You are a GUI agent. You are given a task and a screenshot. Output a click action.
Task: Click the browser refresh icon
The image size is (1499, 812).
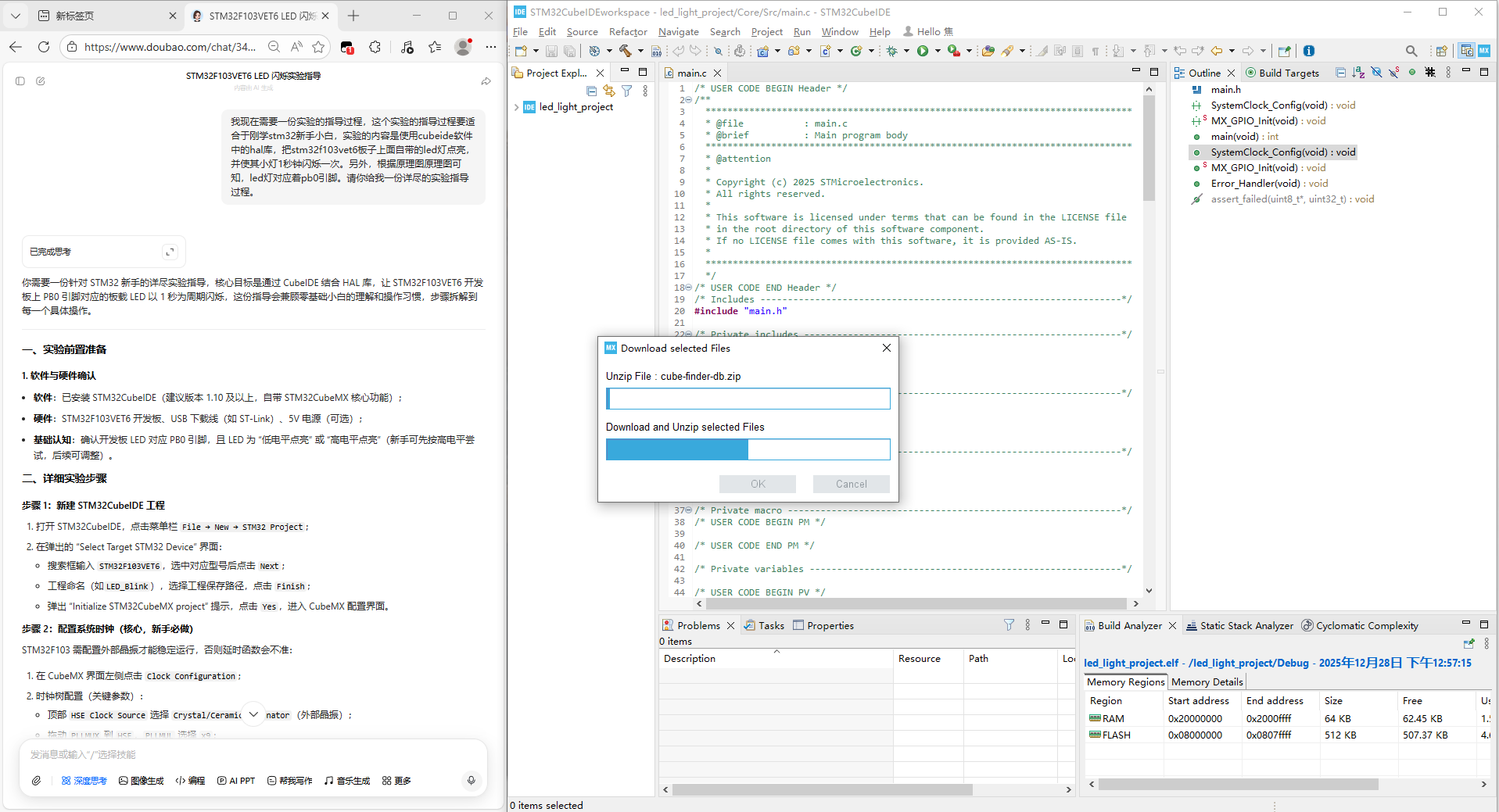(x=44, y=47)
